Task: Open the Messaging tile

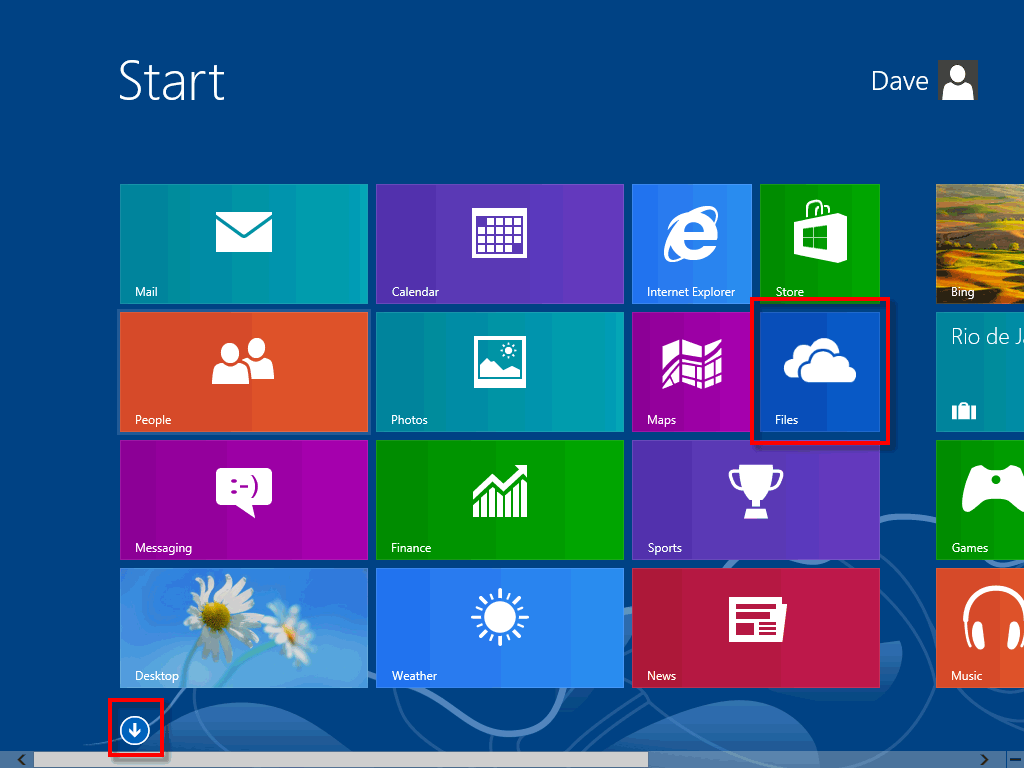Action: click(244, 500)
